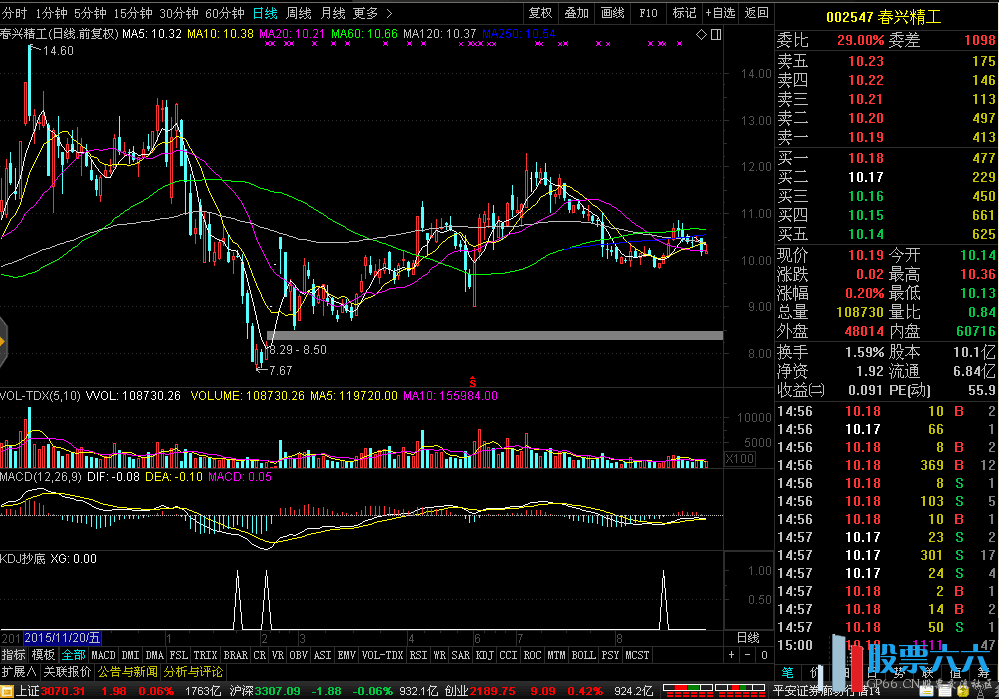
Task: Switch indicator to CR
Action: pos(260,655)
